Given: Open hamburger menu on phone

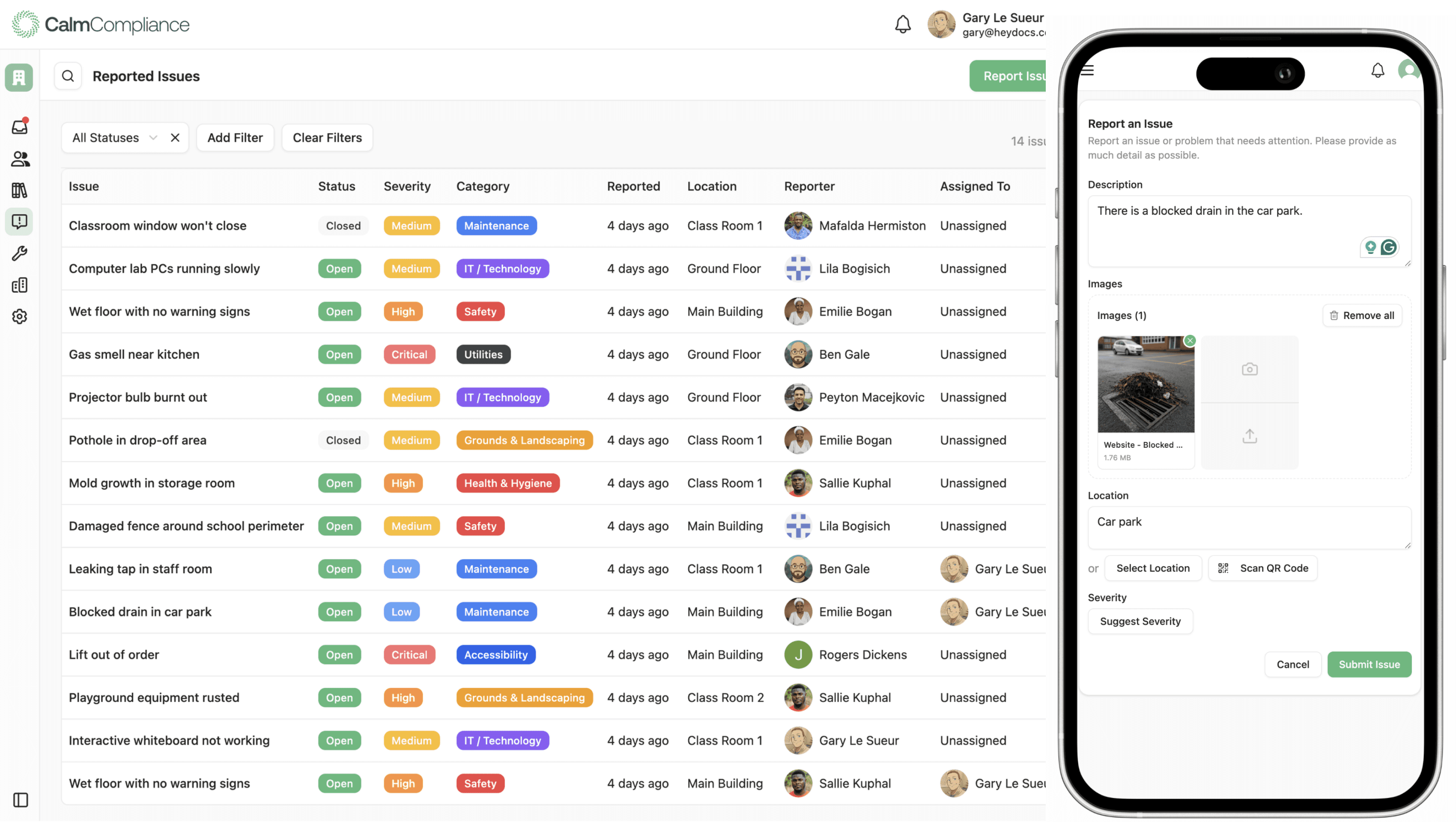Looking at the screenshot, I should point(1087,71).
